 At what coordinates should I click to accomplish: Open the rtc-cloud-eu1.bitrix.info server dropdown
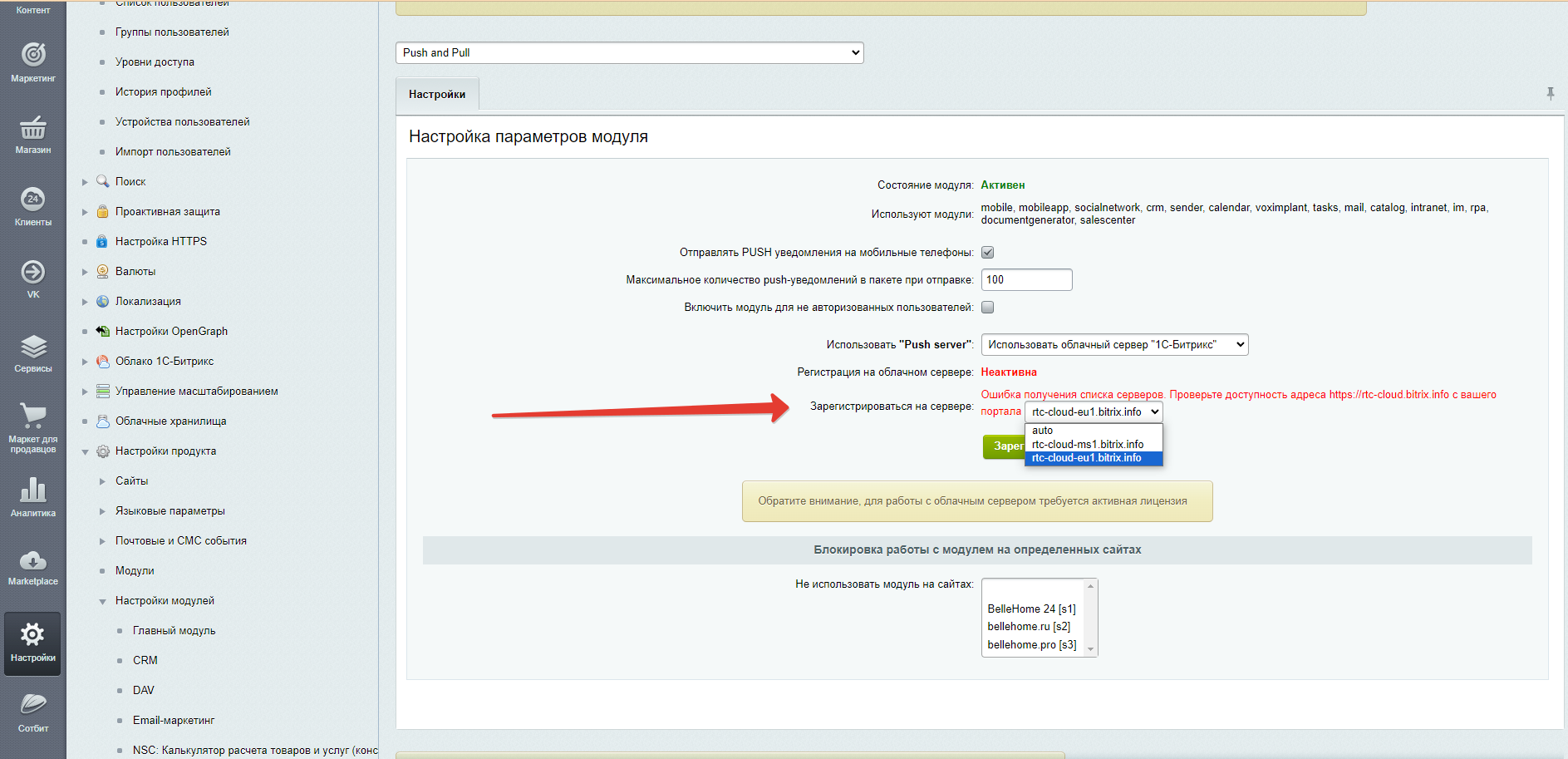click(1094, 412)
